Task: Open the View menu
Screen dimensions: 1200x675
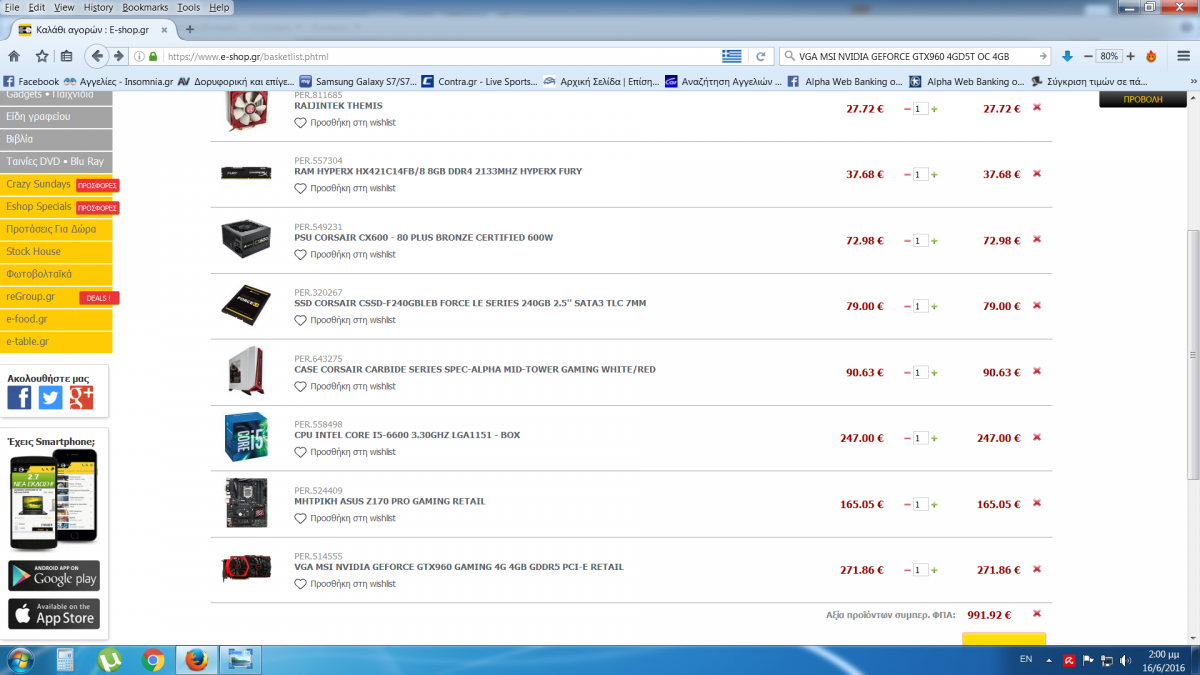Action: coord(64,7)
